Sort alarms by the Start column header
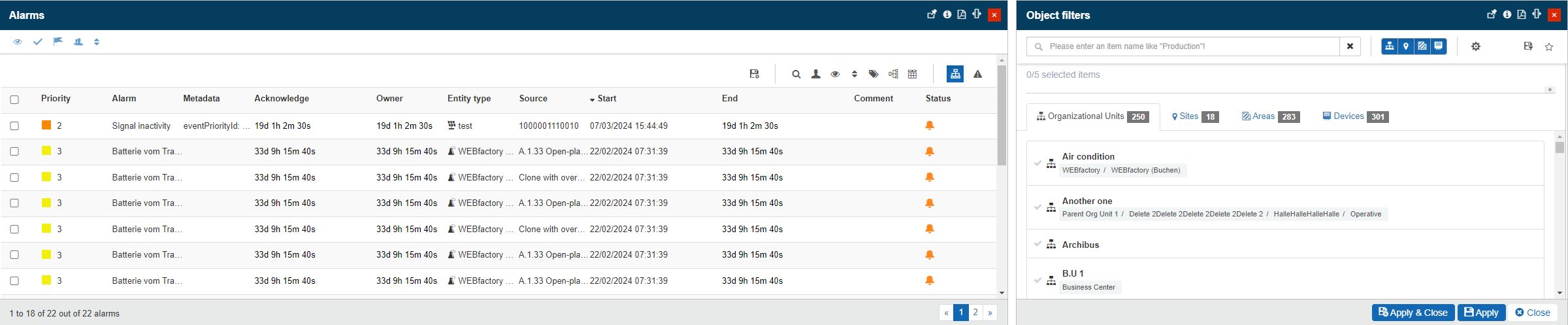 606,99
